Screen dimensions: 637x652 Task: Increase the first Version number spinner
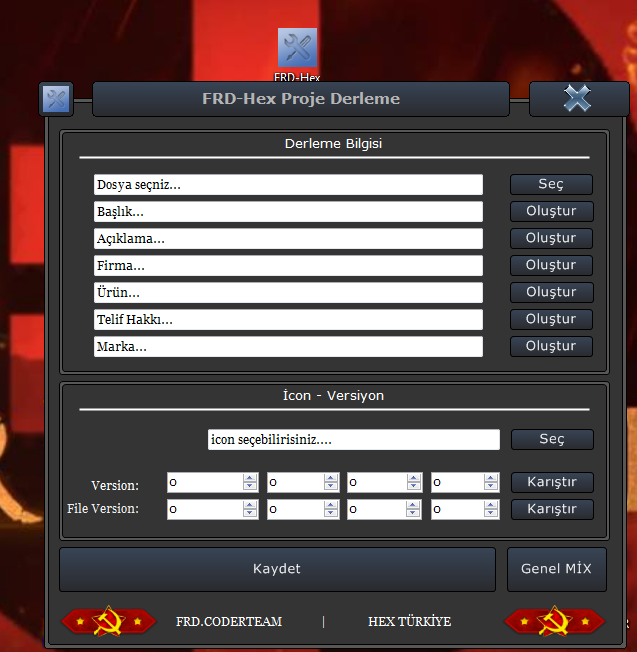point(250,478)
